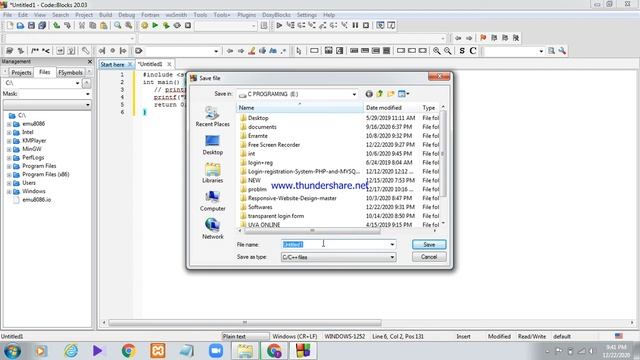
Task: Open the Save in location dropdown
Action: pyautogui.click(x=354, y=94)
